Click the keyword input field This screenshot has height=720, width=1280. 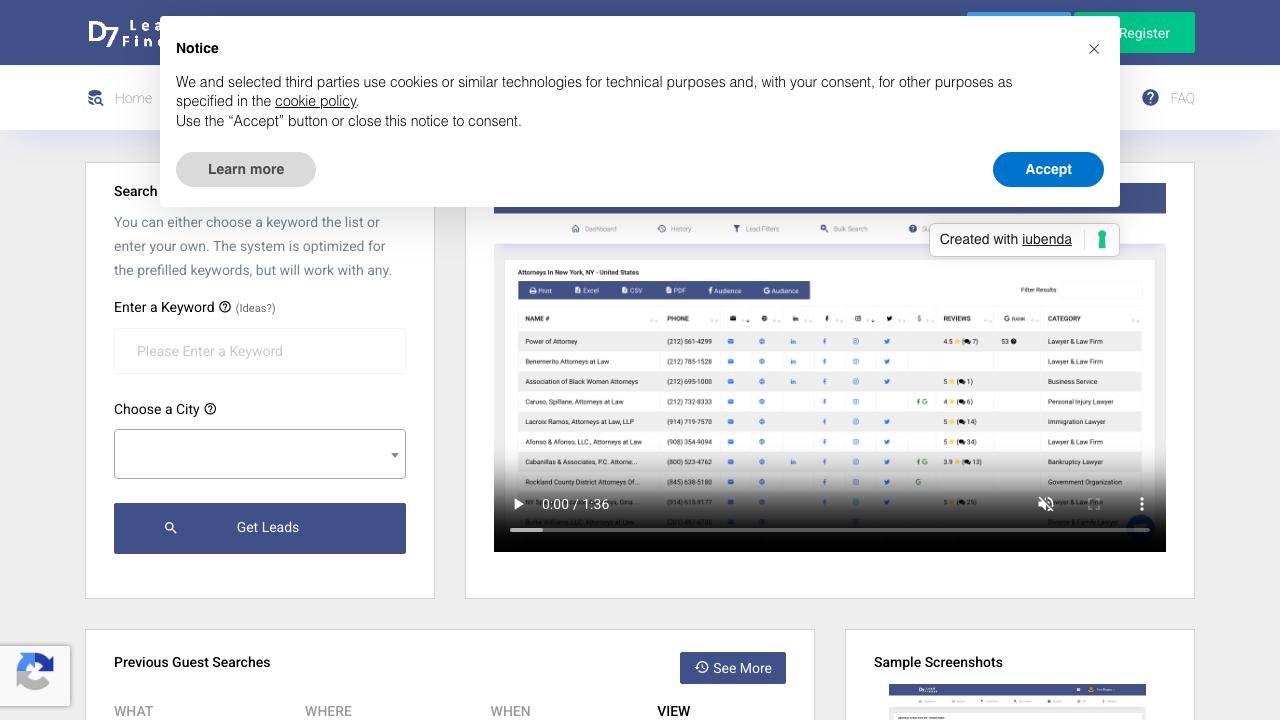260,351
